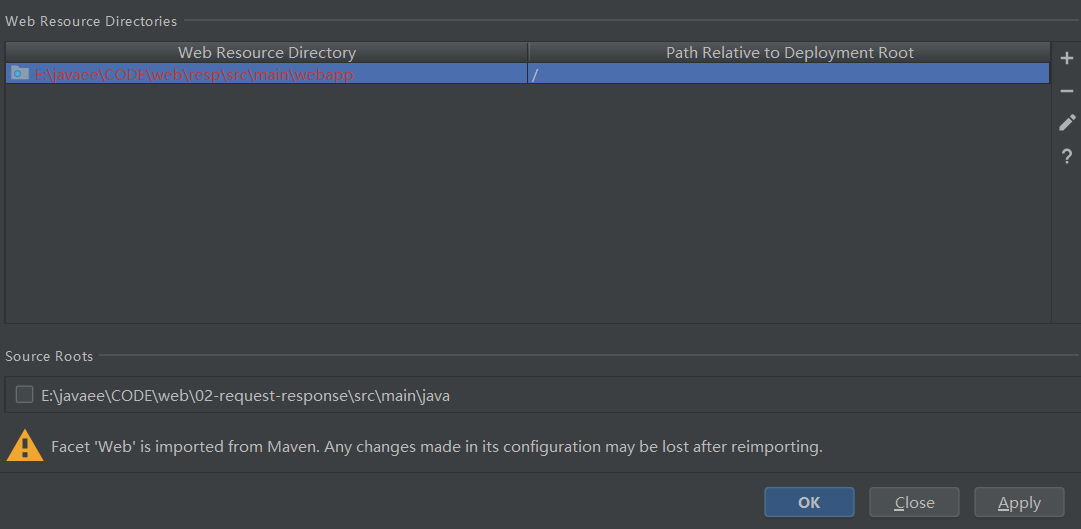Click the '/' deployment root path cell
This screenshot has height=529, width=1081.
[x=788, y=74]
